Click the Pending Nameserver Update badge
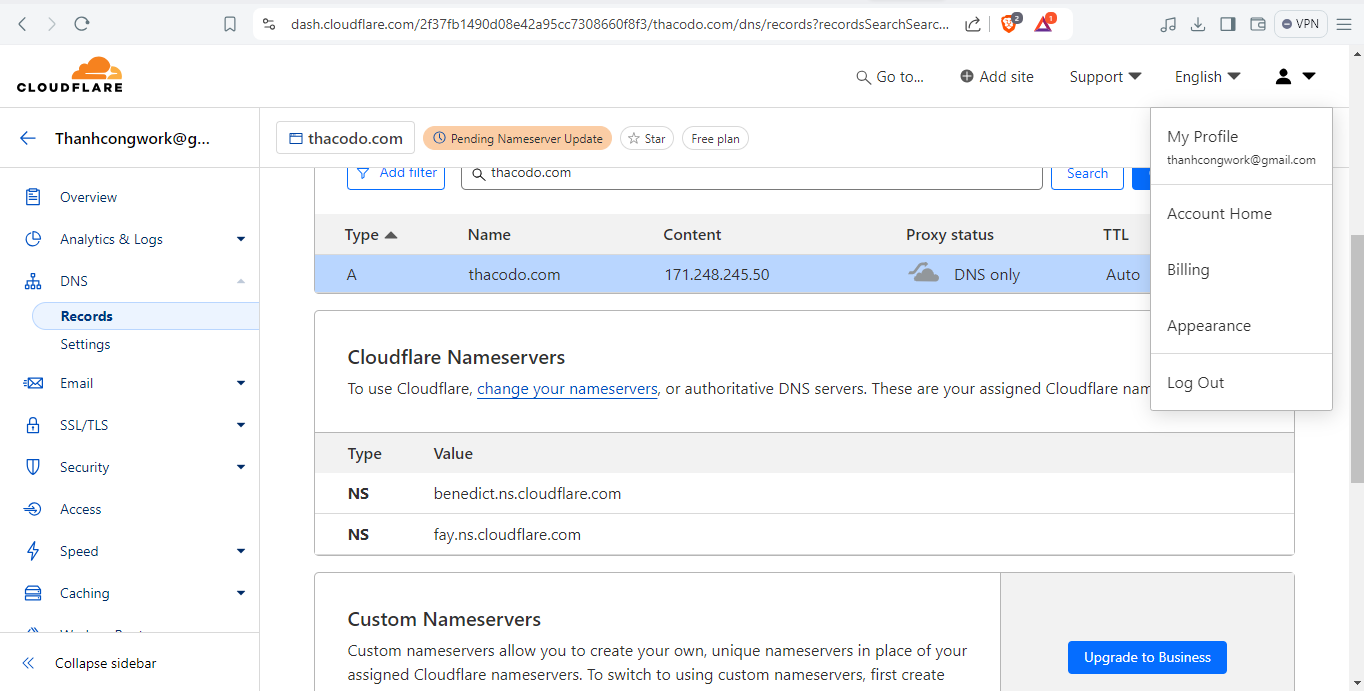The width and height of the screenshot is (1364, 691). coord(517,138)
